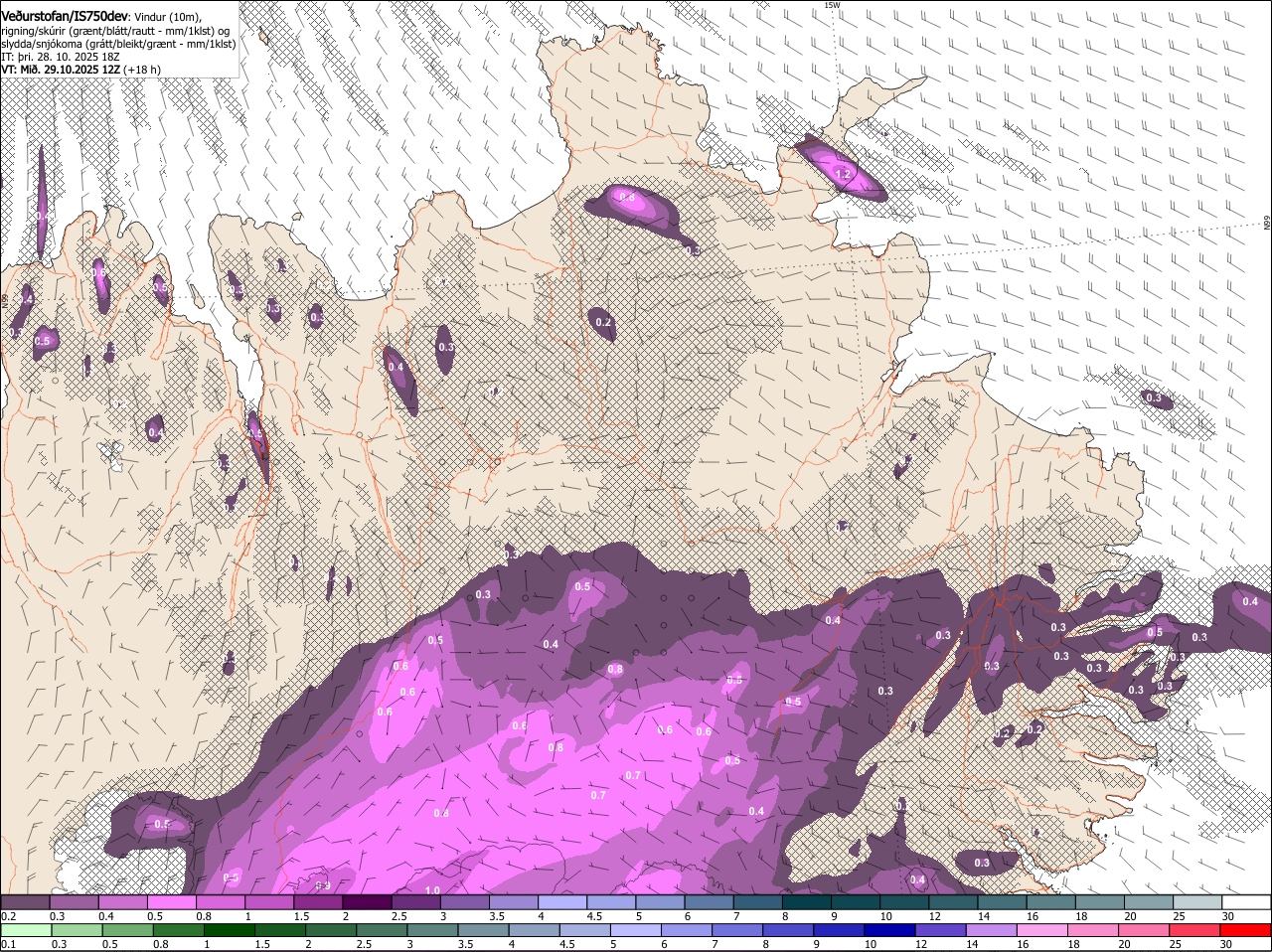Click the title text 'Veðurstofan/IS750dev'
This screenshot has height=952, width=1272.
pyautogui.click(x=64, y=16)
